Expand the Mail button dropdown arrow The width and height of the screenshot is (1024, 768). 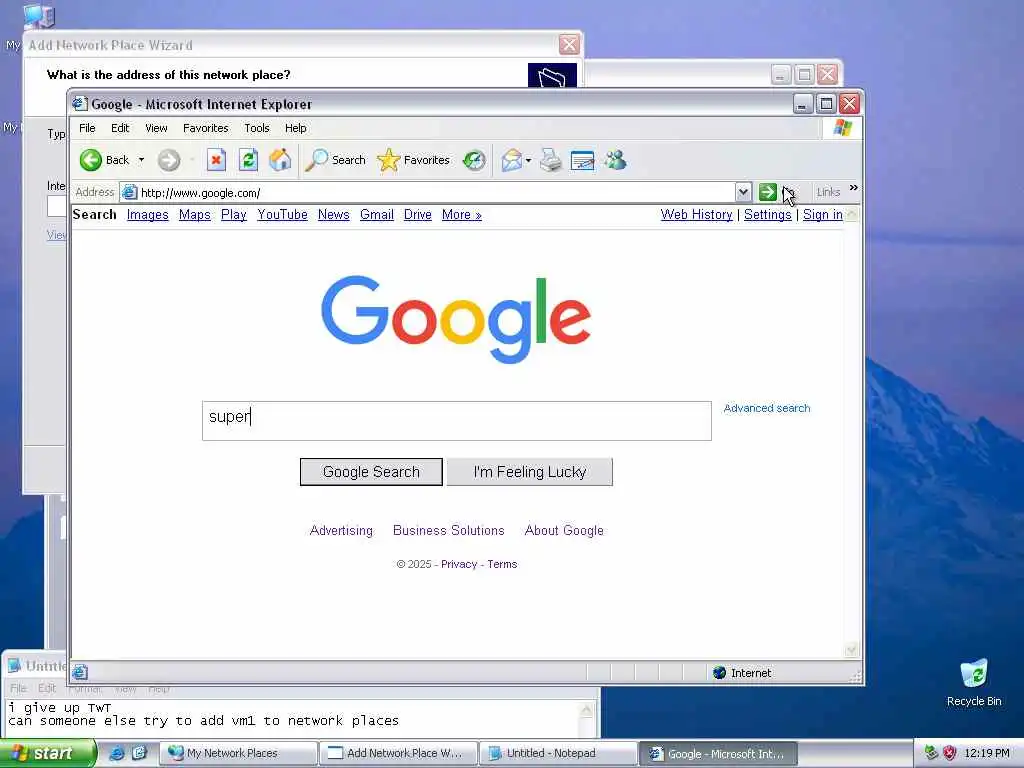(x=528, y=160)
